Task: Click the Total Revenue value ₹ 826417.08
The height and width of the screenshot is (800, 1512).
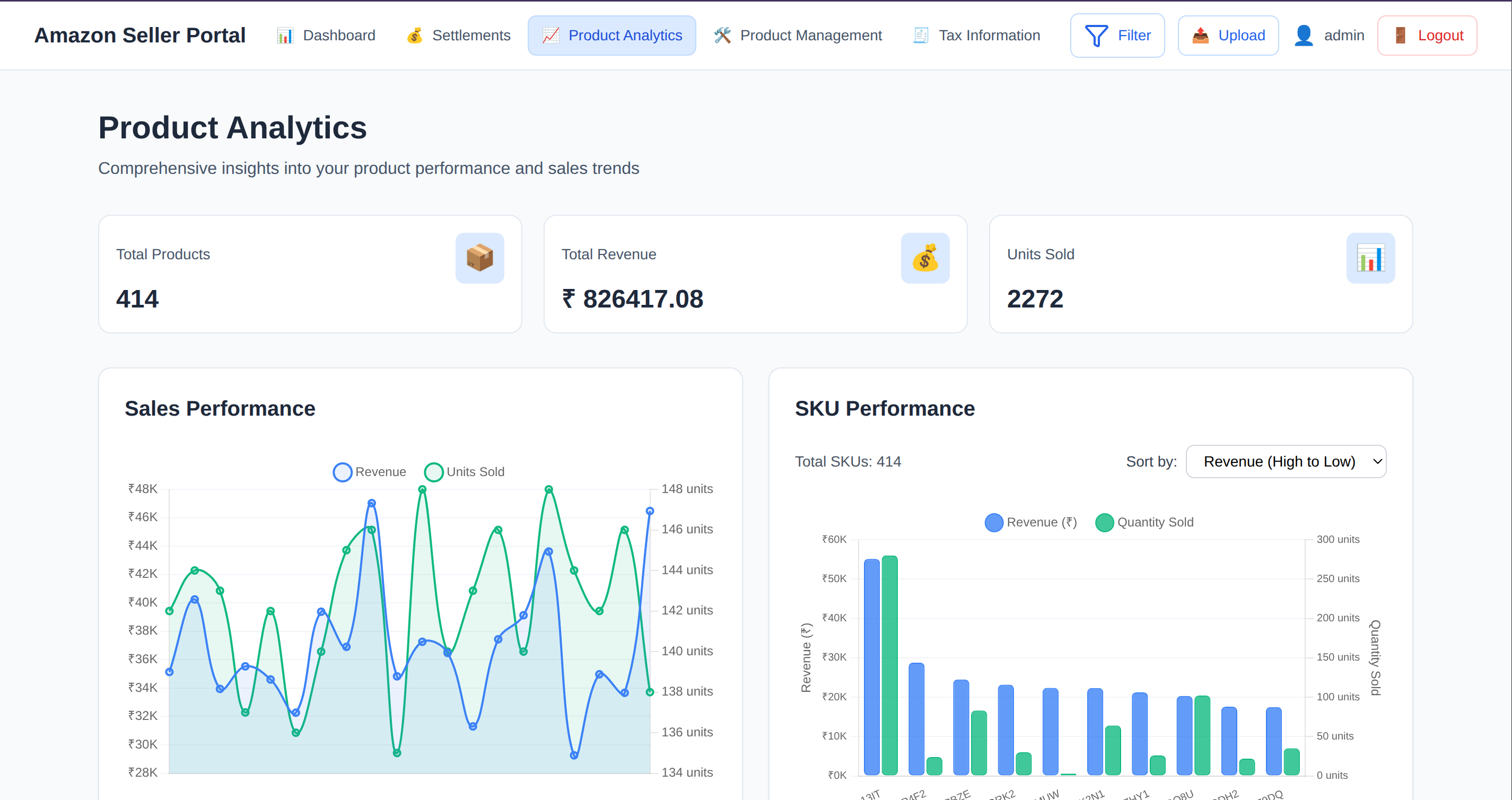Action: (632, 299)
